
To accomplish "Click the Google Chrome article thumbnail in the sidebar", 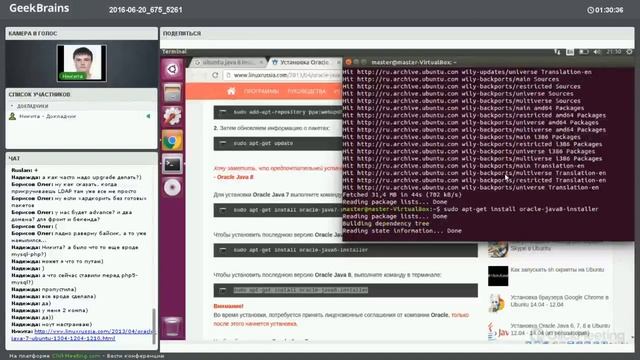I will tap(498, 302).
